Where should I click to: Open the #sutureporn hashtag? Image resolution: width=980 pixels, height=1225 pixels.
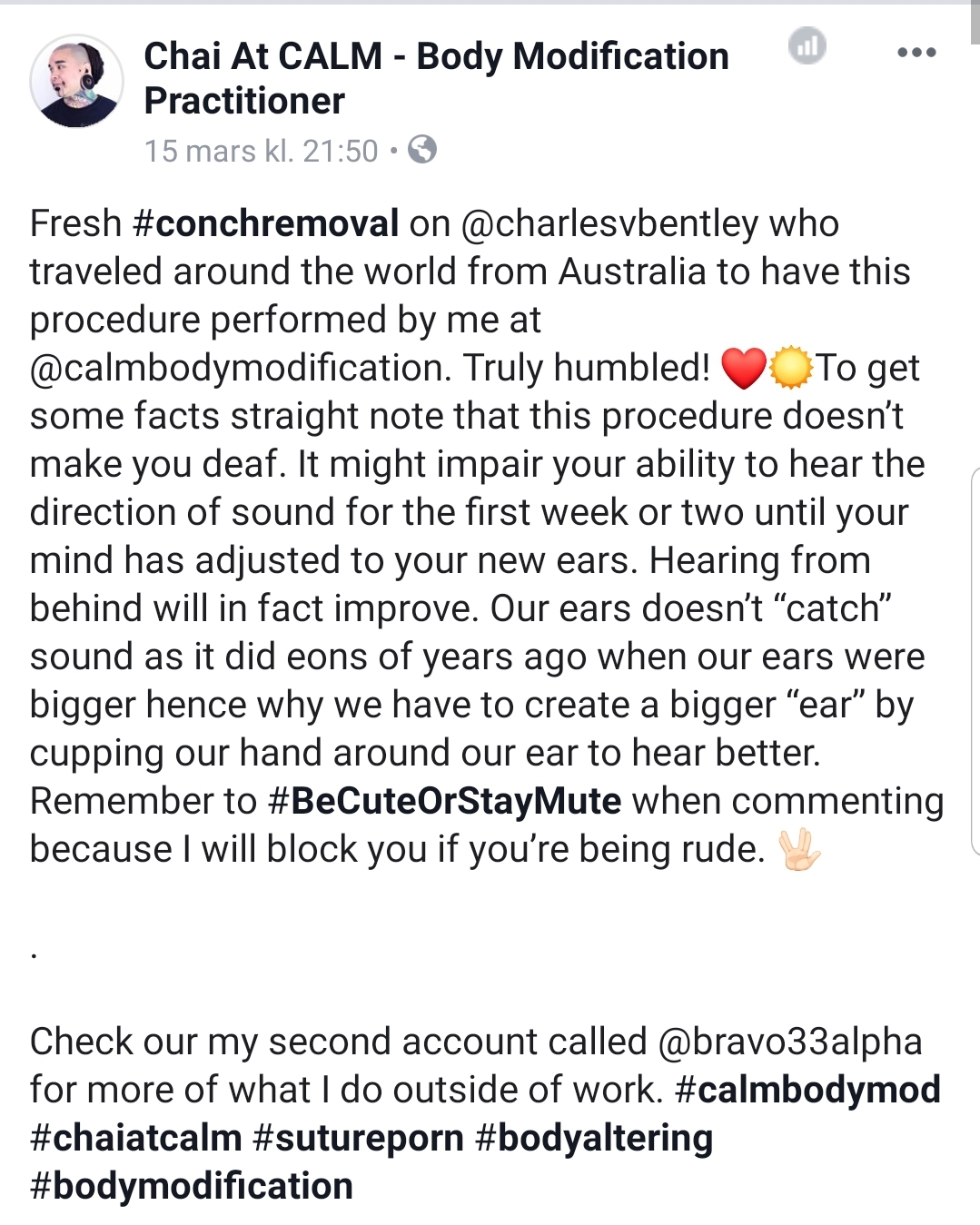coord(359,1138)
